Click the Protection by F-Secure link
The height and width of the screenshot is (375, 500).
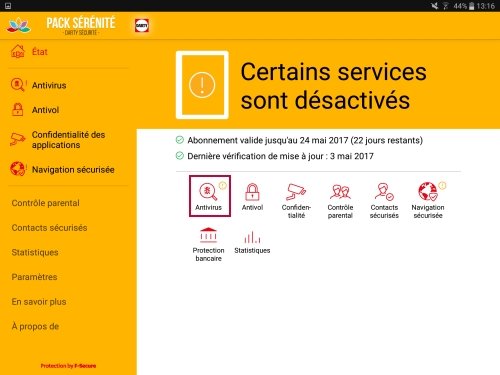coord(68,366)
